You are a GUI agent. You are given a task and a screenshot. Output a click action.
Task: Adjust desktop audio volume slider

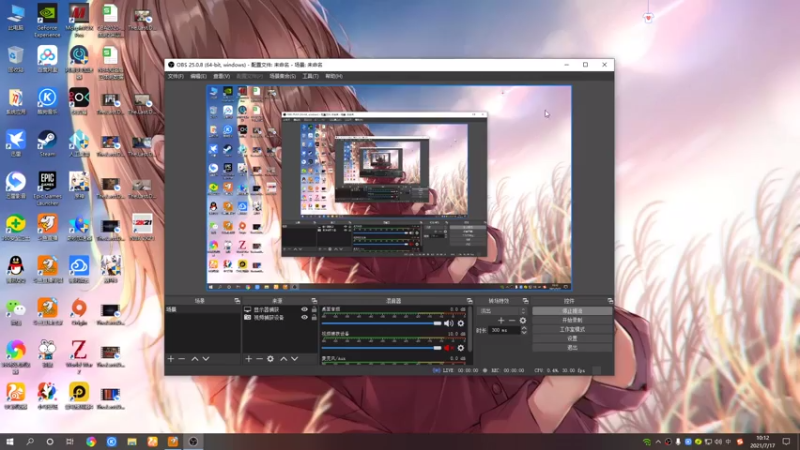pos(381,323)
